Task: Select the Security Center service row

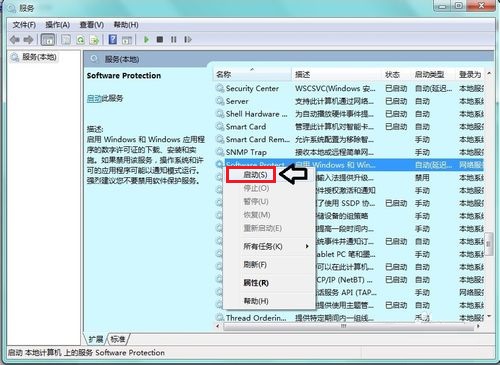Action: 349,88
